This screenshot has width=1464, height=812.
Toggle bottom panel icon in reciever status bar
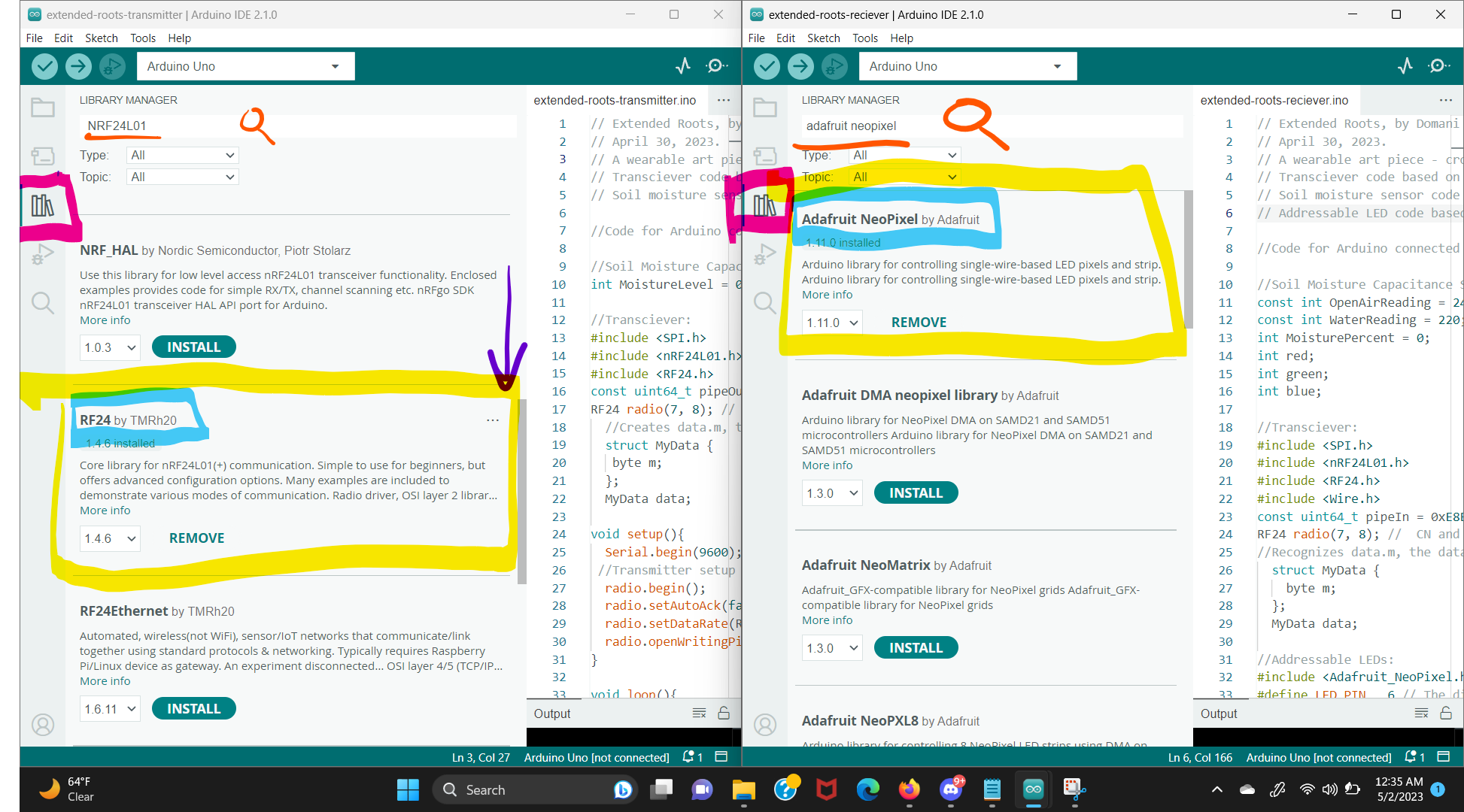tap(1443, 757)
